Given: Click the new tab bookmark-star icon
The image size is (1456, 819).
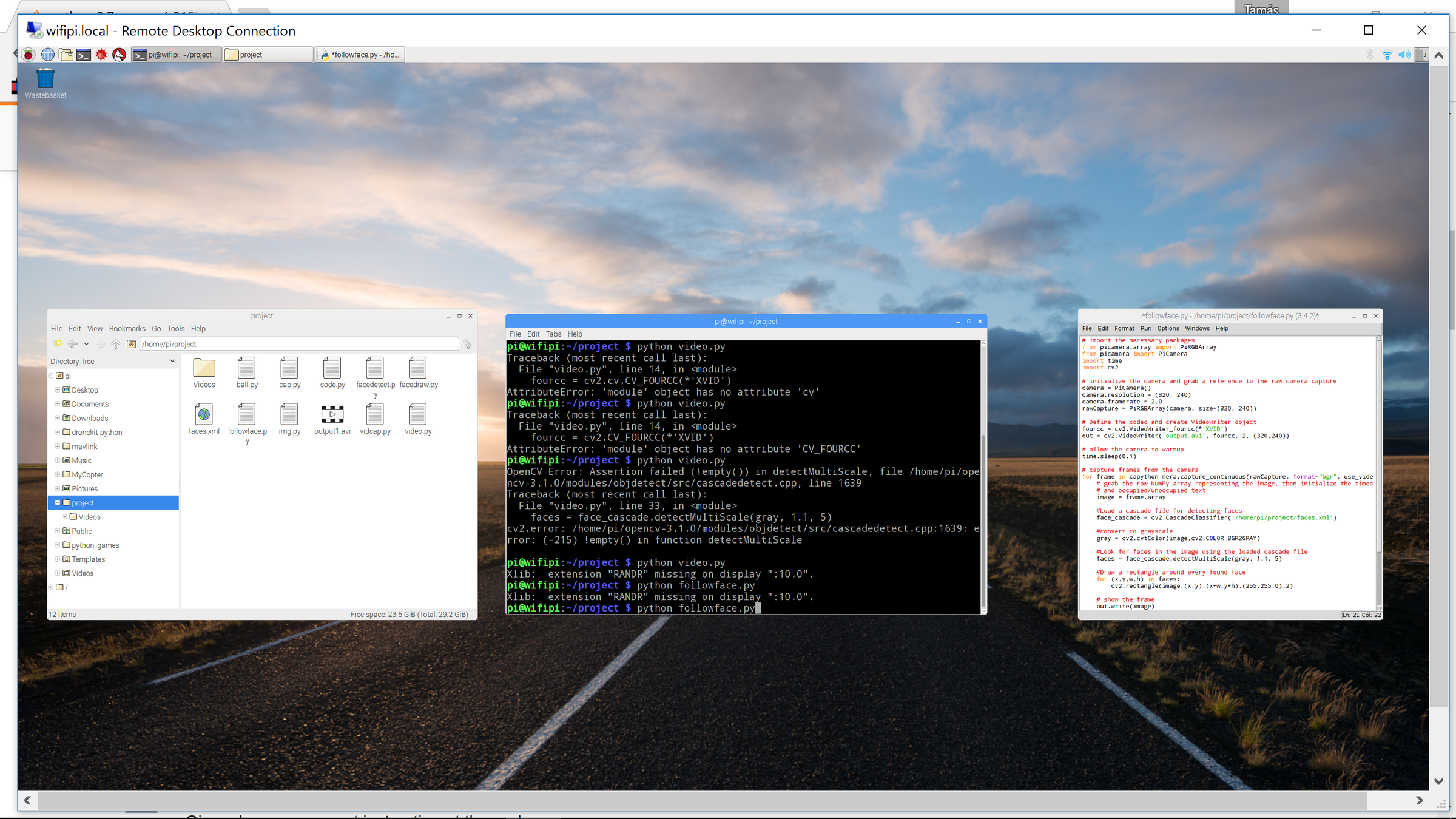Looking at the screenshot, I should (57, 344).
